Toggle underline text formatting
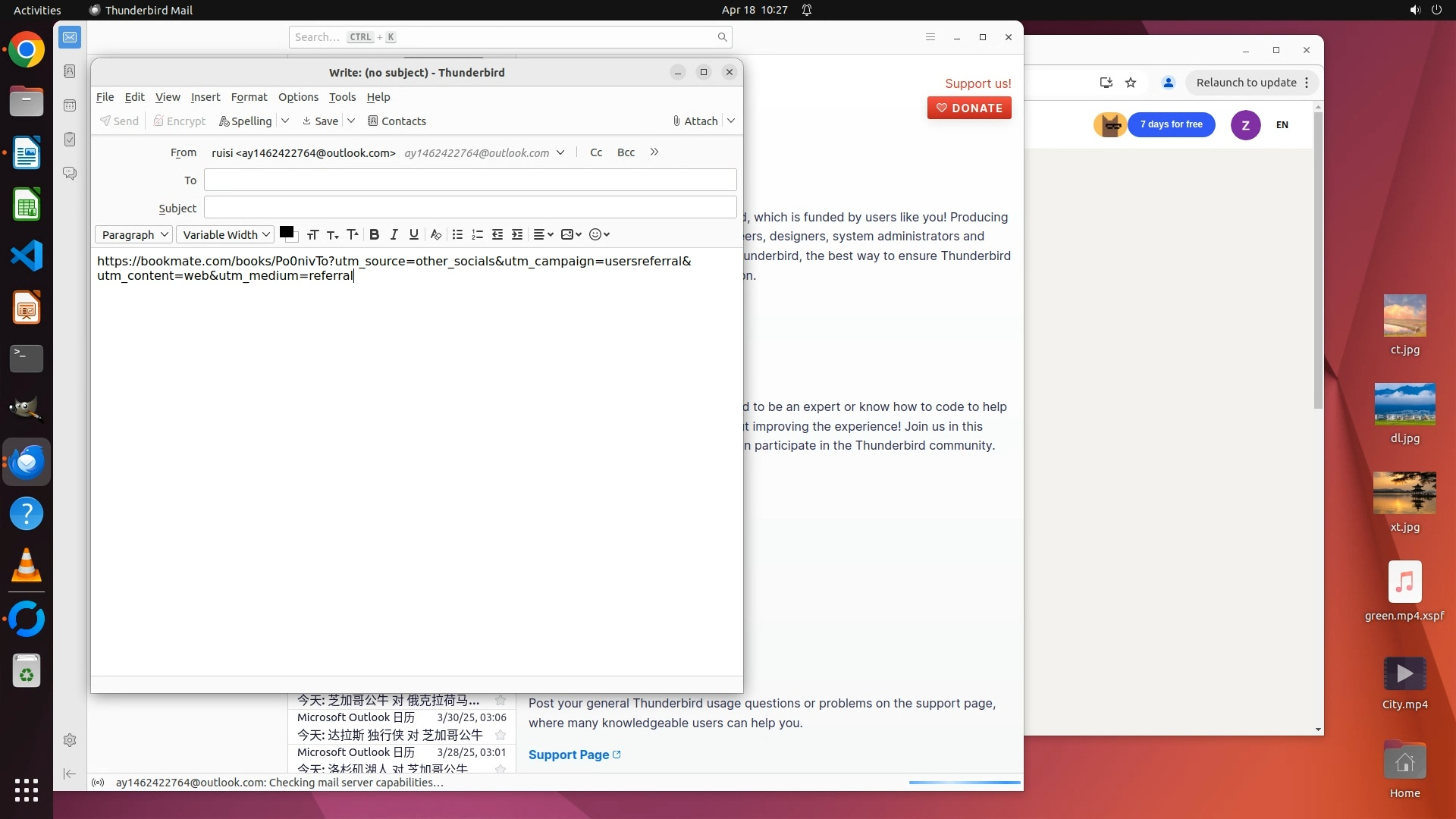 pos(413,235)
